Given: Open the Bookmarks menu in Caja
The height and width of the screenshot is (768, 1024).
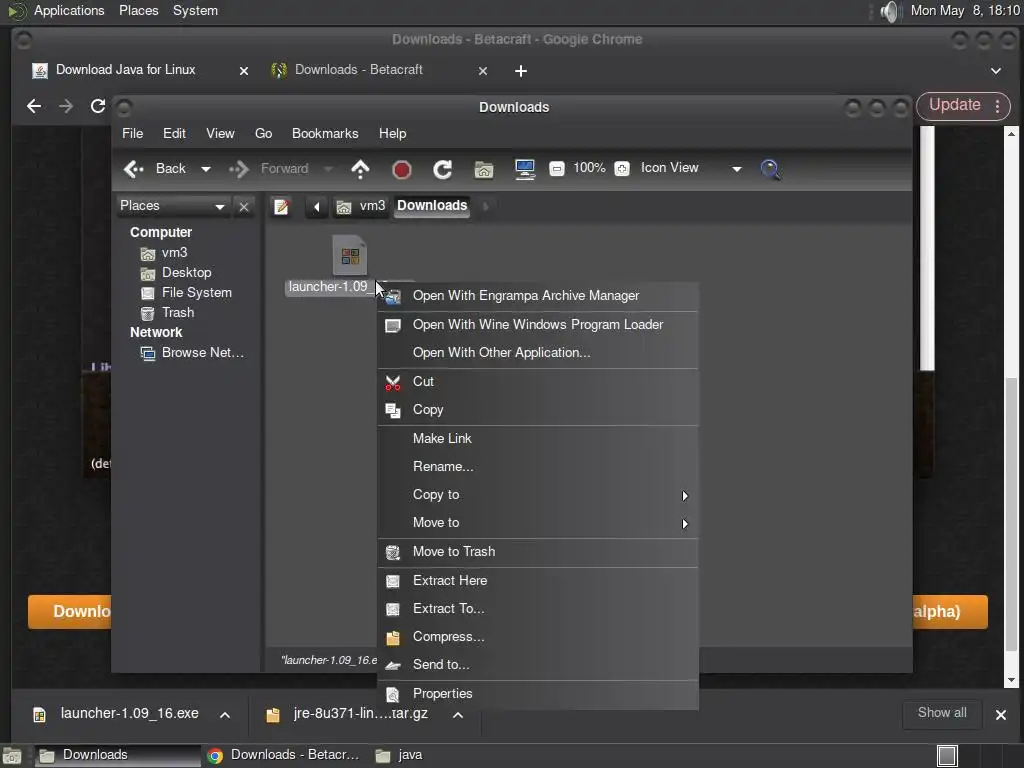Looking at the screenshot, I should (325, 133).
